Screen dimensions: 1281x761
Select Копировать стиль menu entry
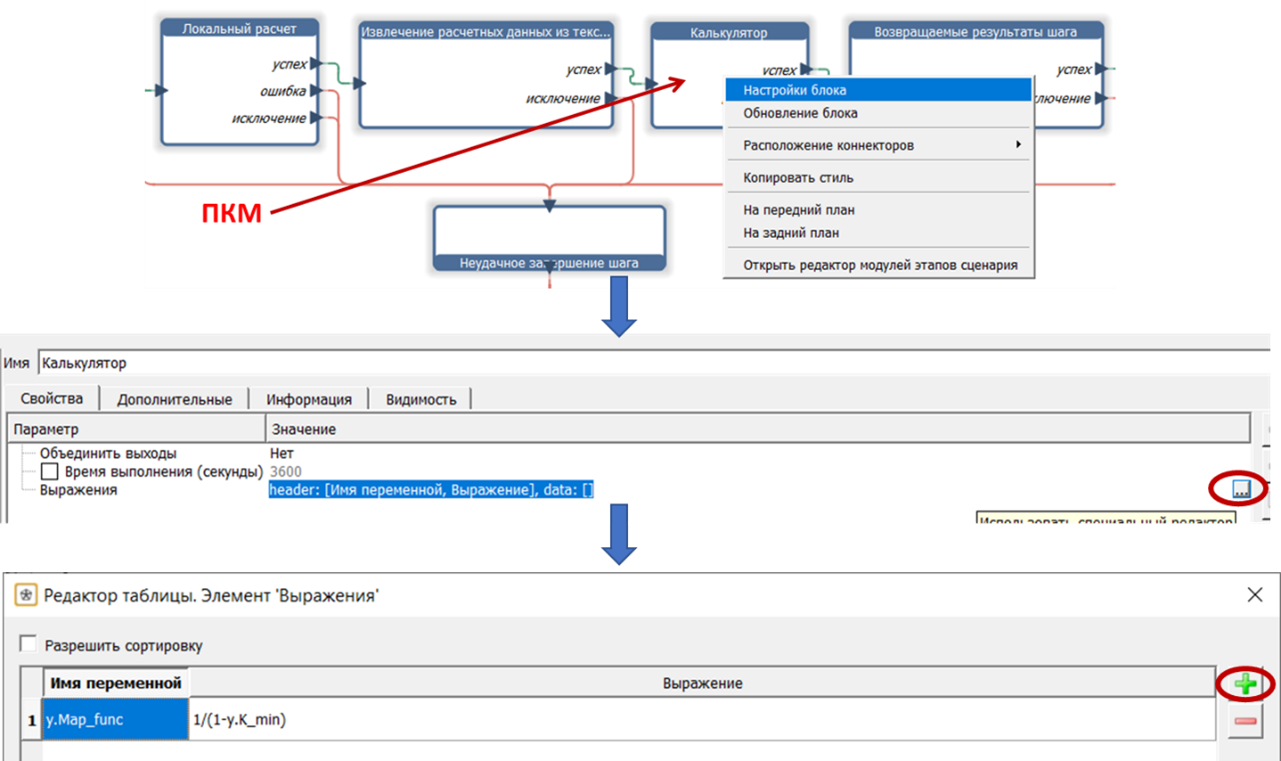[x=877, y=177]
